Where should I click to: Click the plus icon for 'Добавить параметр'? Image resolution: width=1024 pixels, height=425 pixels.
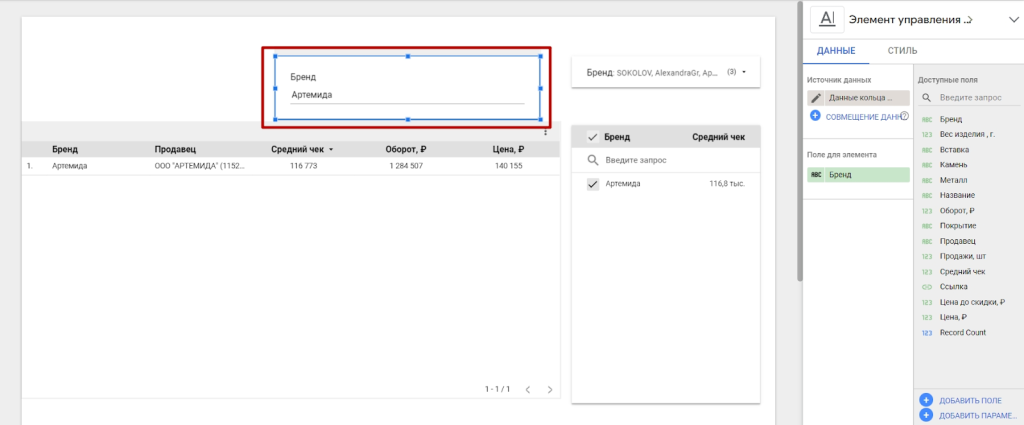tap(926, 415)
